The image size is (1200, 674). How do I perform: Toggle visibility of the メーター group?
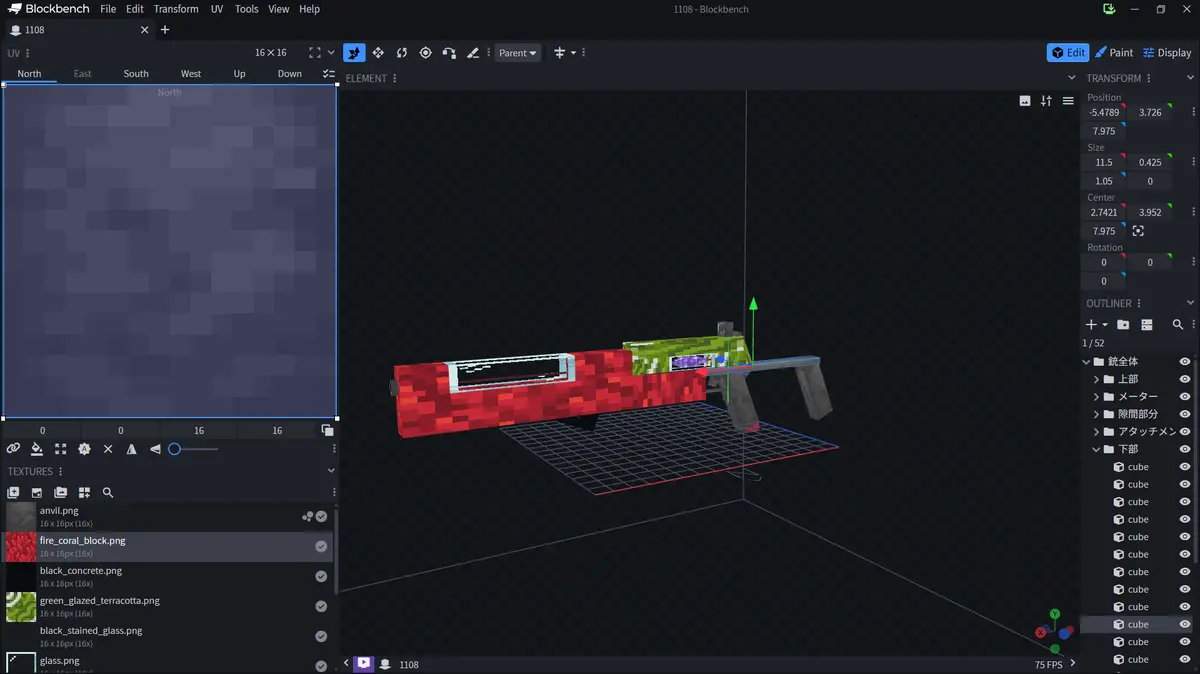tap(1185, 397)
